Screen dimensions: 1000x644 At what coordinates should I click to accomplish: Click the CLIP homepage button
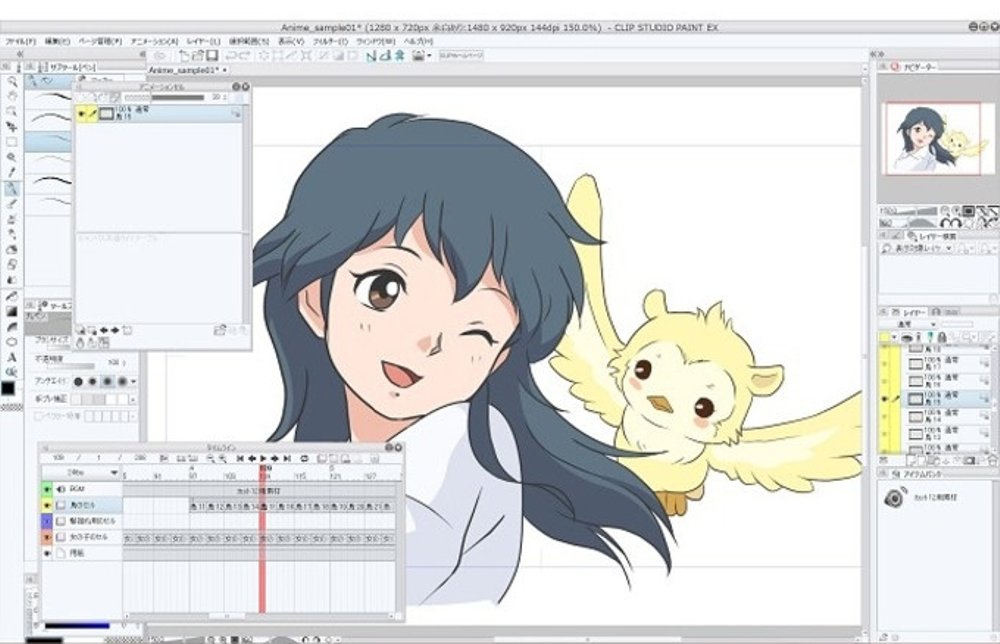tap(461, 55)
